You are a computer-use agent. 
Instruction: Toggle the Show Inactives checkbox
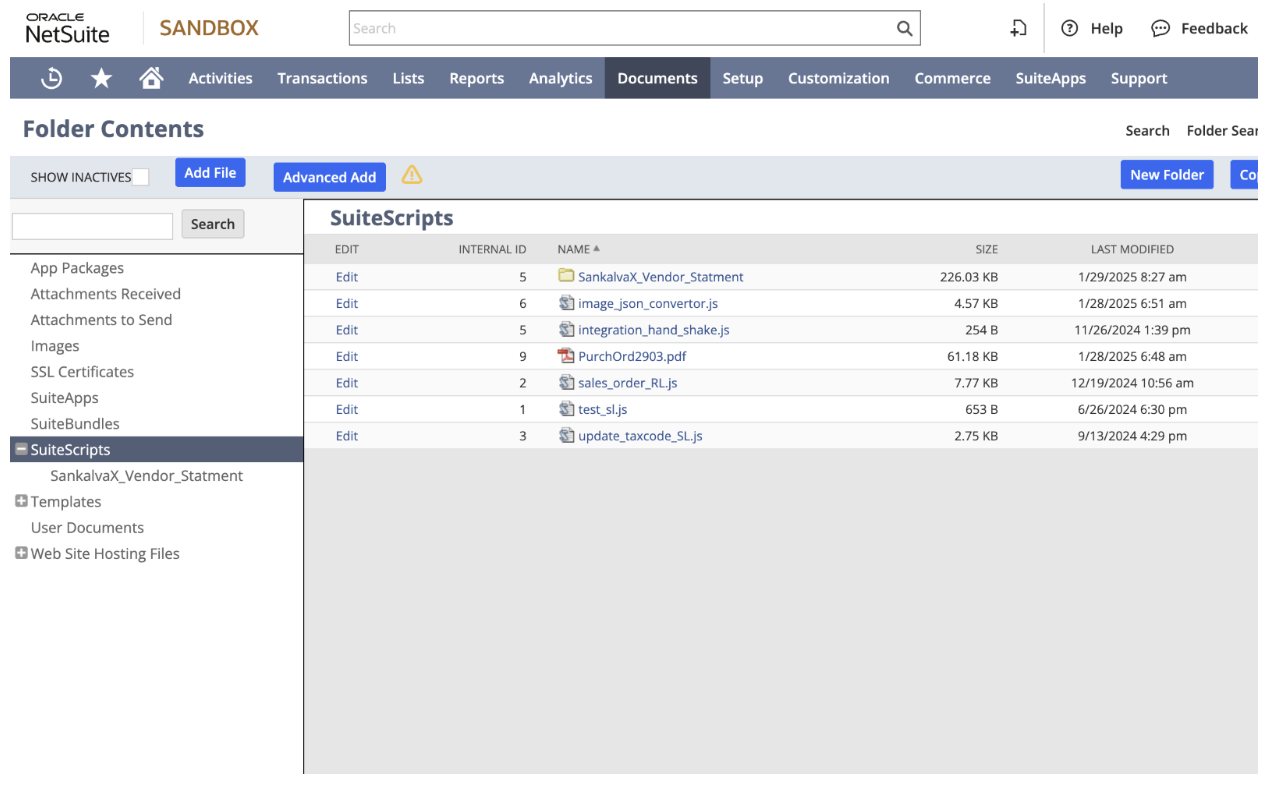pyautogui.click(x=141, y=177)
